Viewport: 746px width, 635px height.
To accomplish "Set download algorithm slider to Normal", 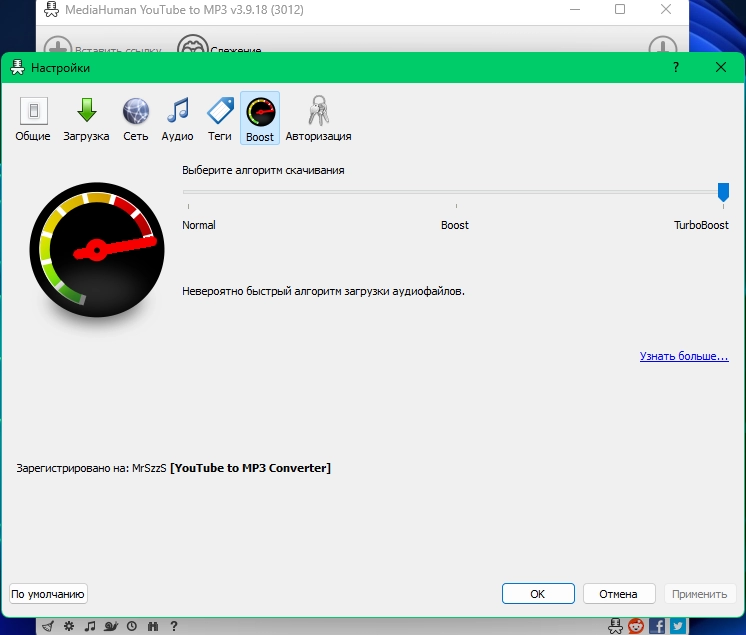I will [187, 192].
